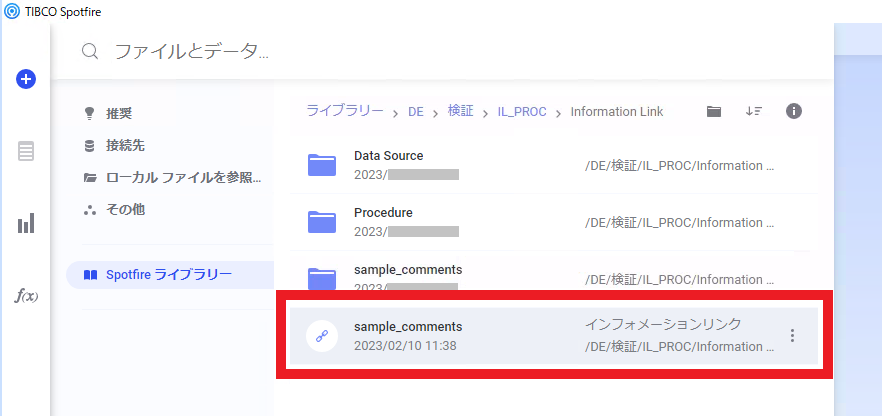This screenshot has height=416, width=882.
Task: Select 接続先 in the left panel
Action: click(x=125, y=146)
